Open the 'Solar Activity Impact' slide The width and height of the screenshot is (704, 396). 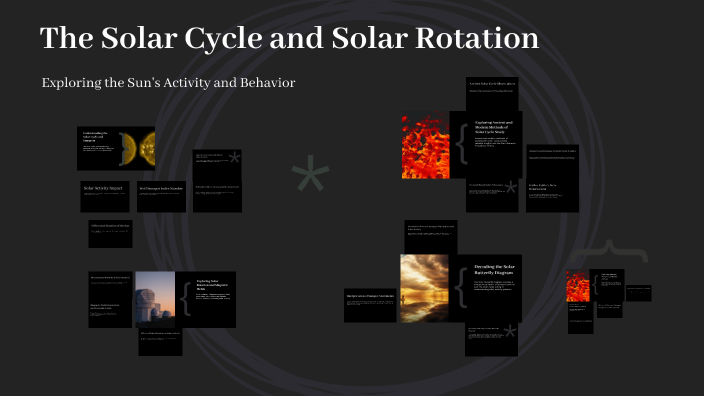point(105,197)
